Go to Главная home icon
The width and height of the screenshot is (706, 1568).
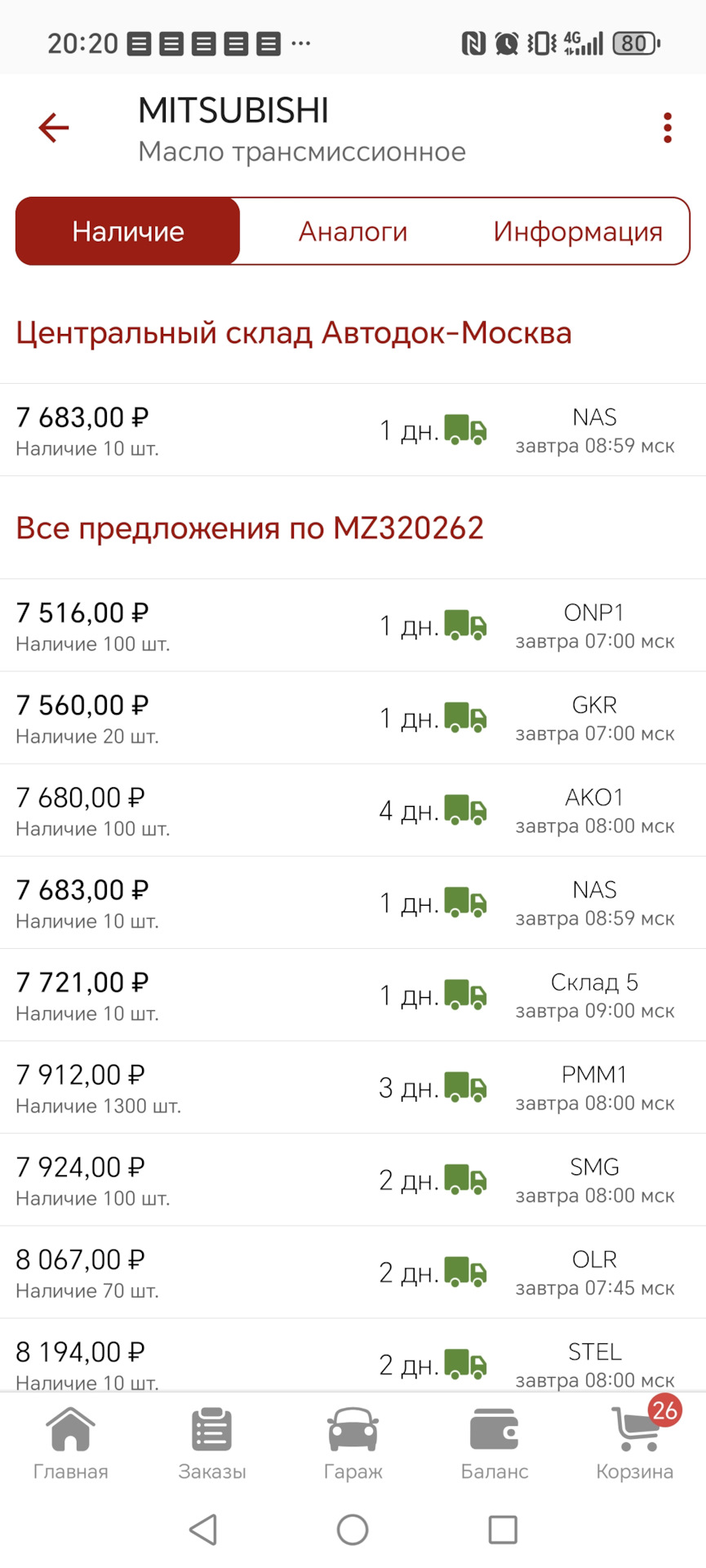[70, 1444]
